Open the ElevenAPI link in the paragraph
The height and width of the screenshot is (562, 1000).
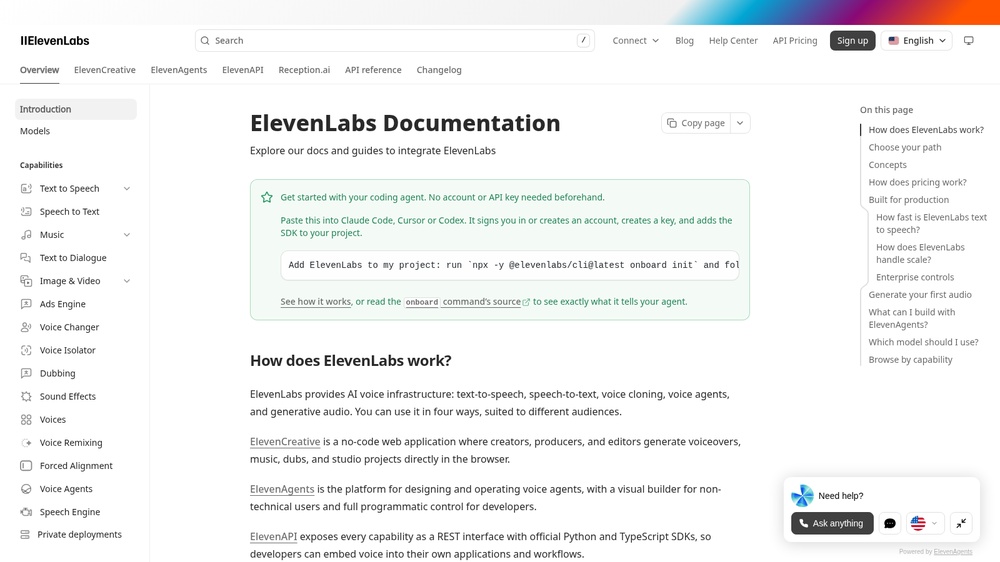pyautogui.click(x=274, y=537)
